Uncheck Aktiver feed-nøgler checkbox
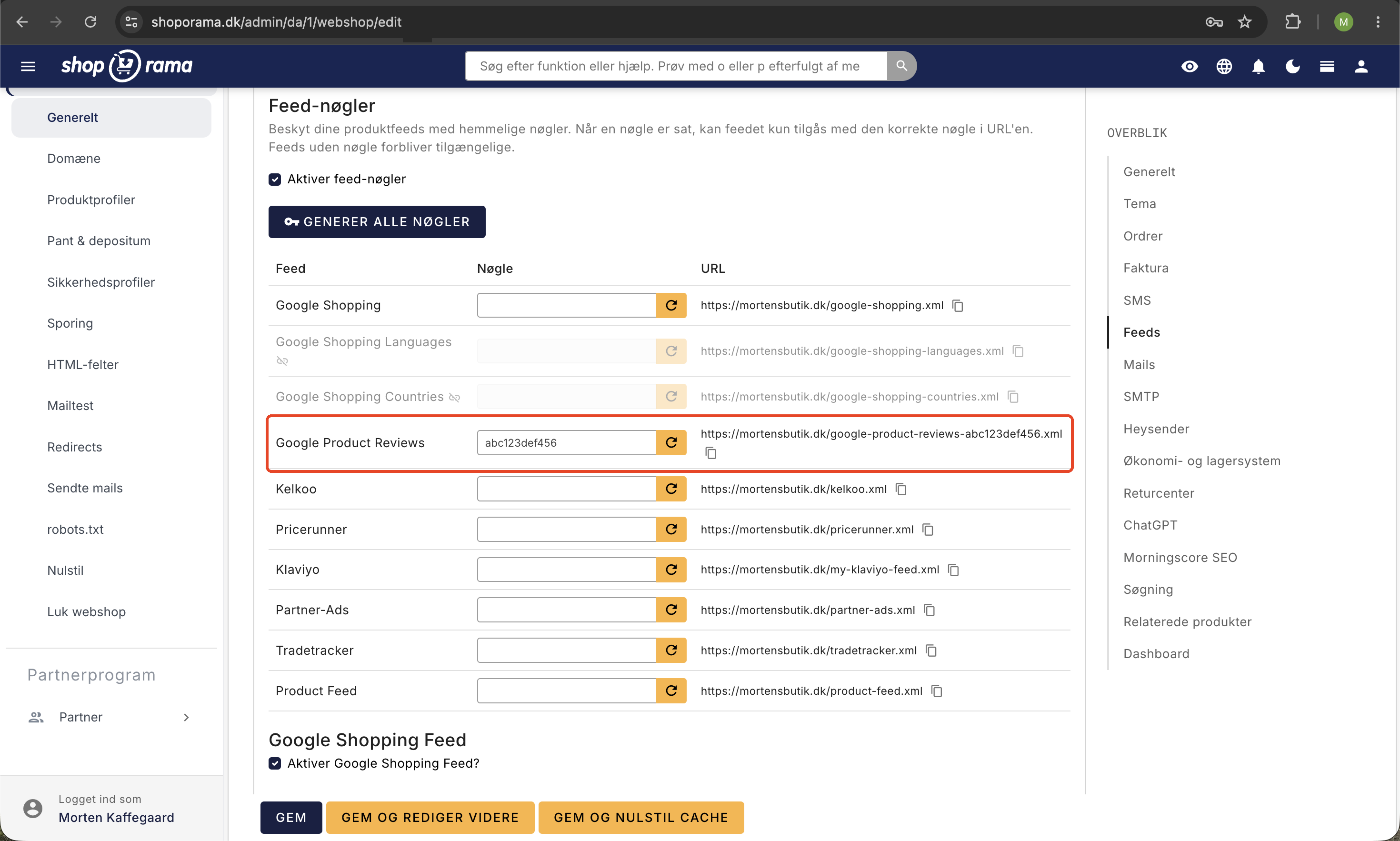This screenshot has width=1400, height=841. coord(275,179)
